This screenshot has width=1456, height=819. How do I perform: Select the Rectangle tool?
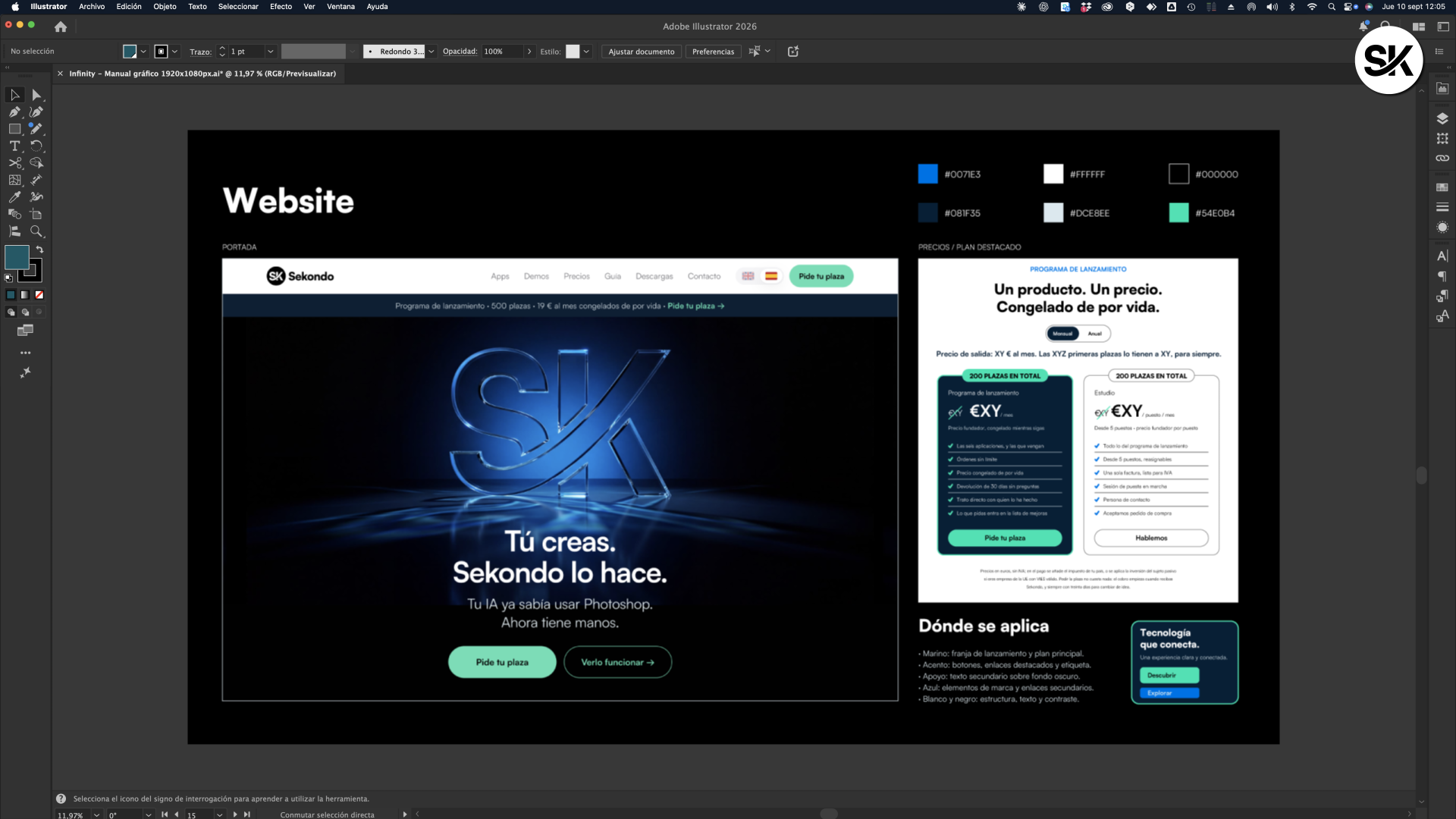14,129
